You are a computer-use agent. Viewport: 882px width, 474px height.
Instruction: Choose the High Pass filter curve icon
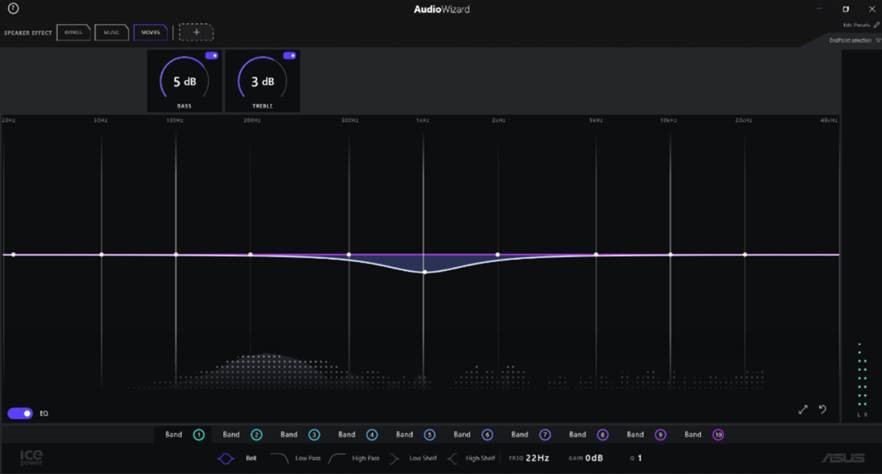click(x=337, y=459)
